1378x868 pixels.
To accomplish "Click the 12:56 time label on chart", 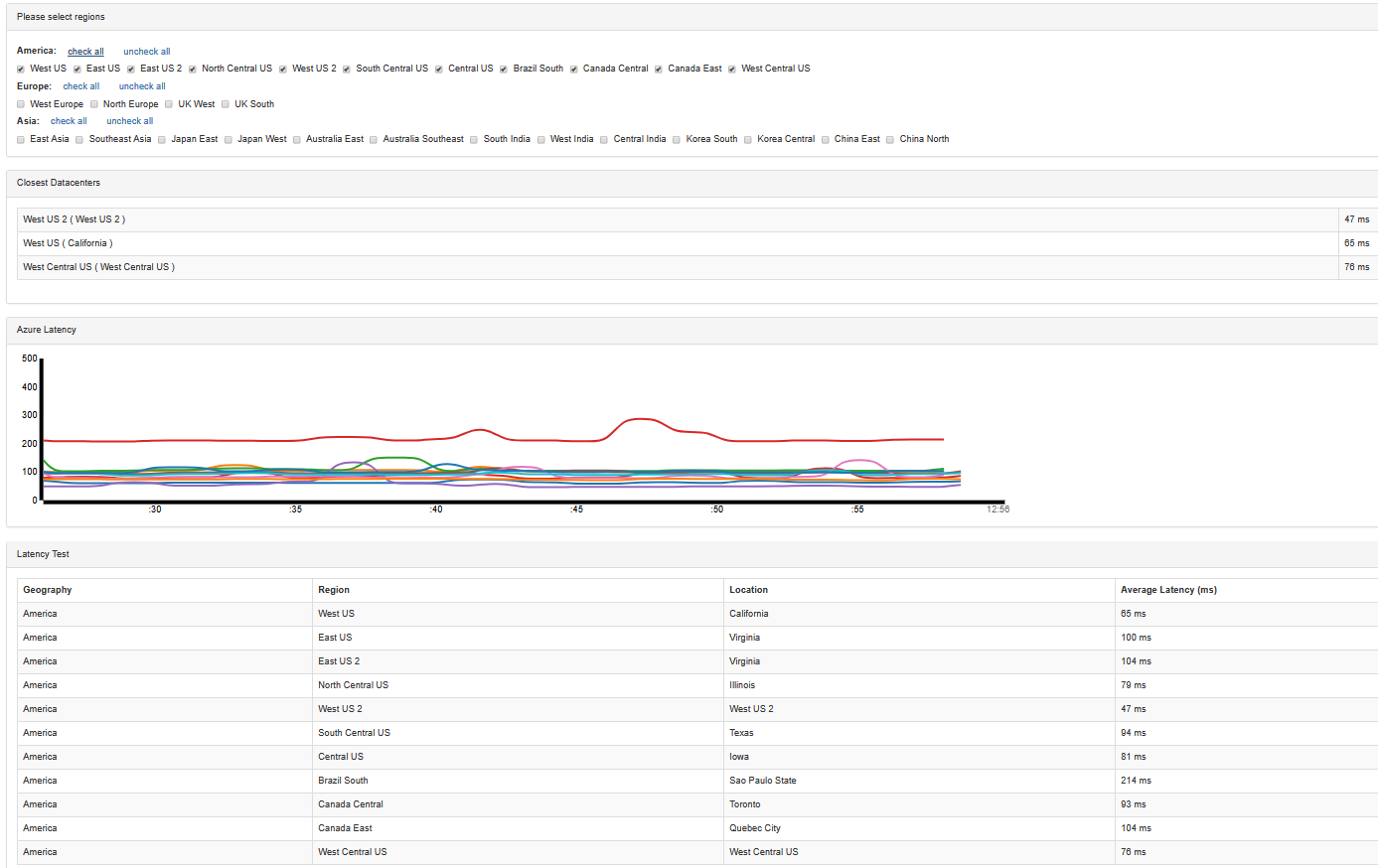I will point(997,509).
